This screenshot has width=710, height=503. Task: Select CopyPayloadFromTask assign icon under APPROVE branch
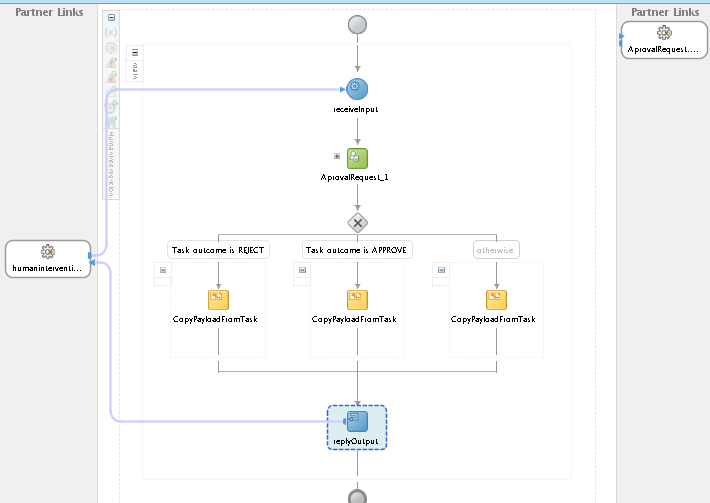coord(357,300)
